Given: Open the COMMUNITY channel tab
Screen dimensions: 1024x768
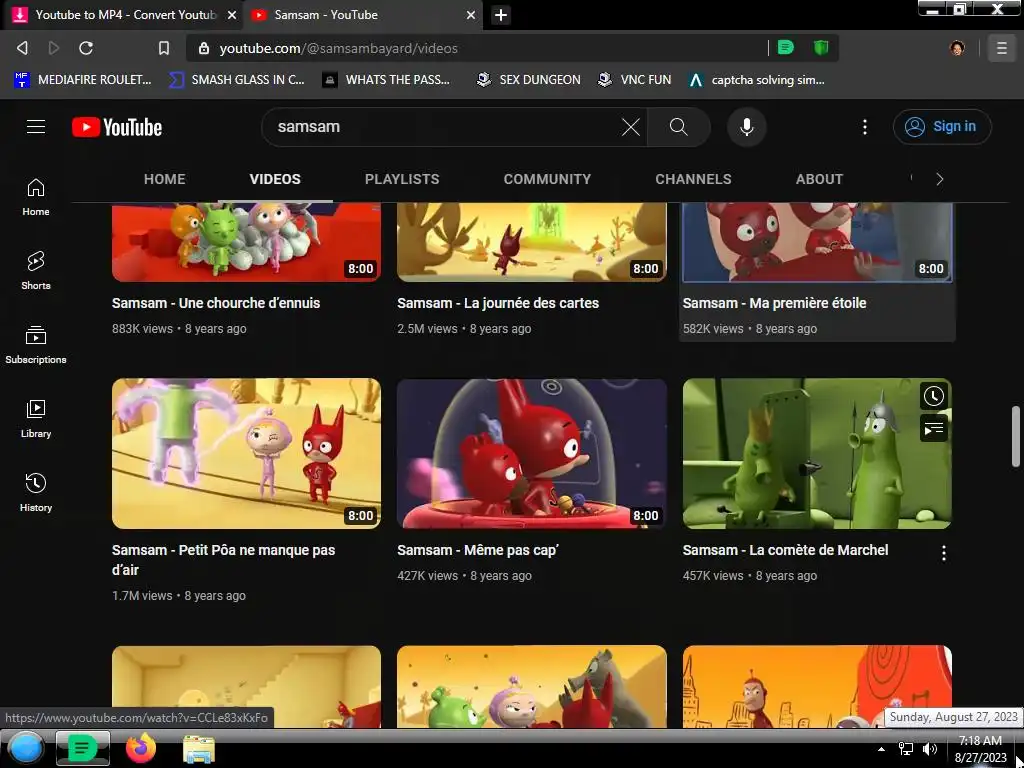Looking at the screenshot, I should tap(547, 179).
